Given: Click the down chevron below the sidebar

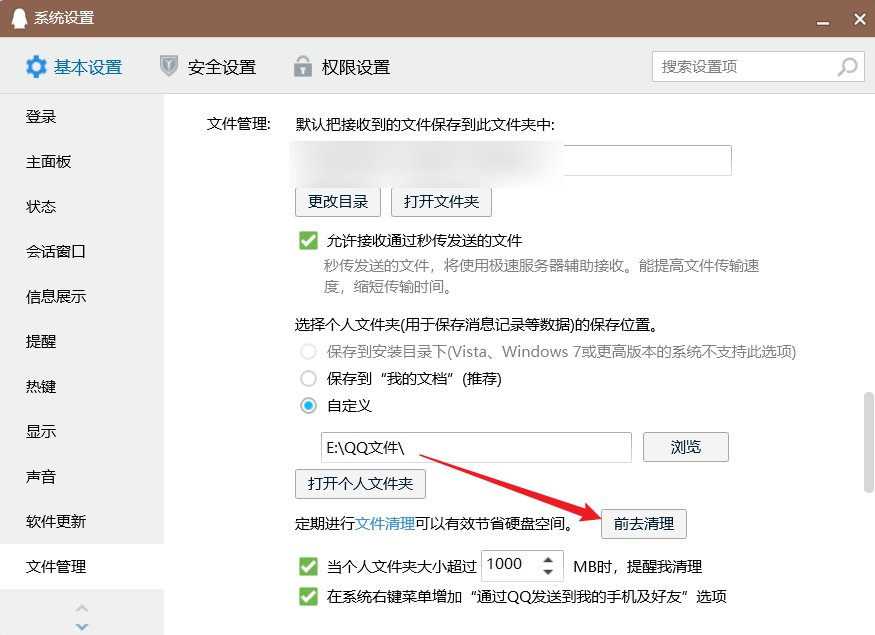Looking at the screenshot, I should pyautogui.click(x=82, y=624).
